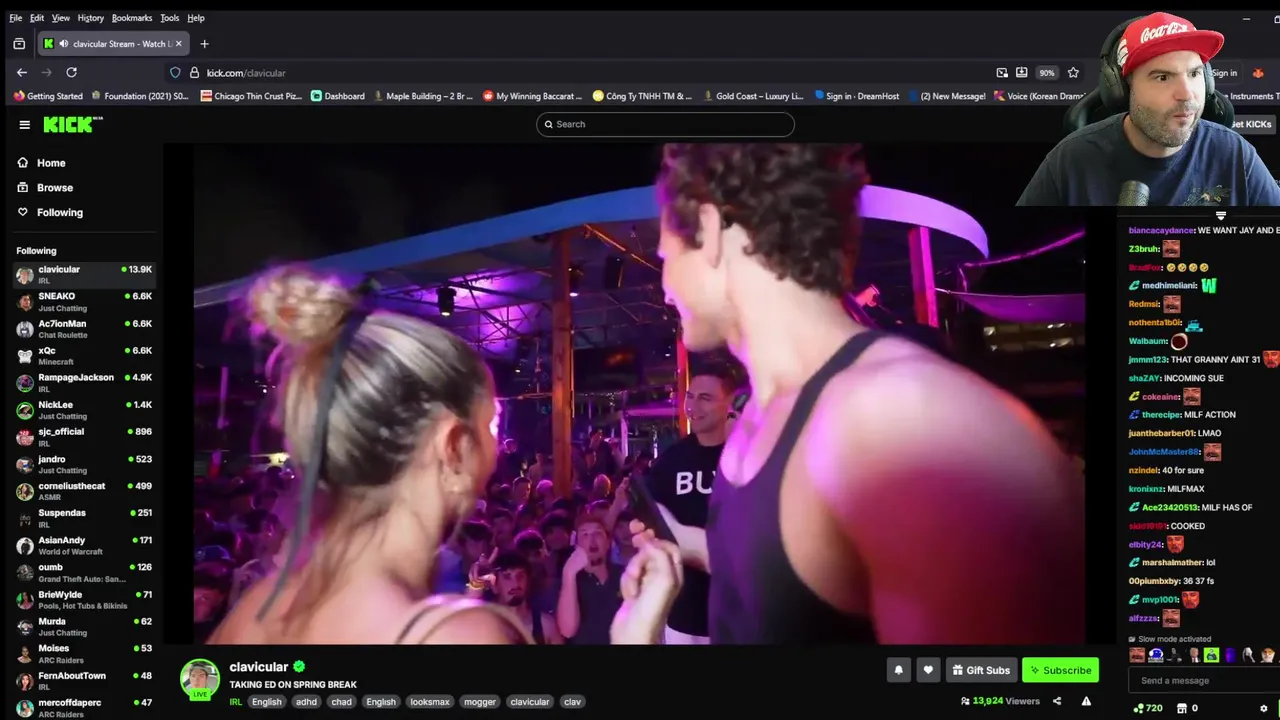
Task: Open the AsianAndy channel in Following list
Action: pyautogui.click(x=84, y=545)
